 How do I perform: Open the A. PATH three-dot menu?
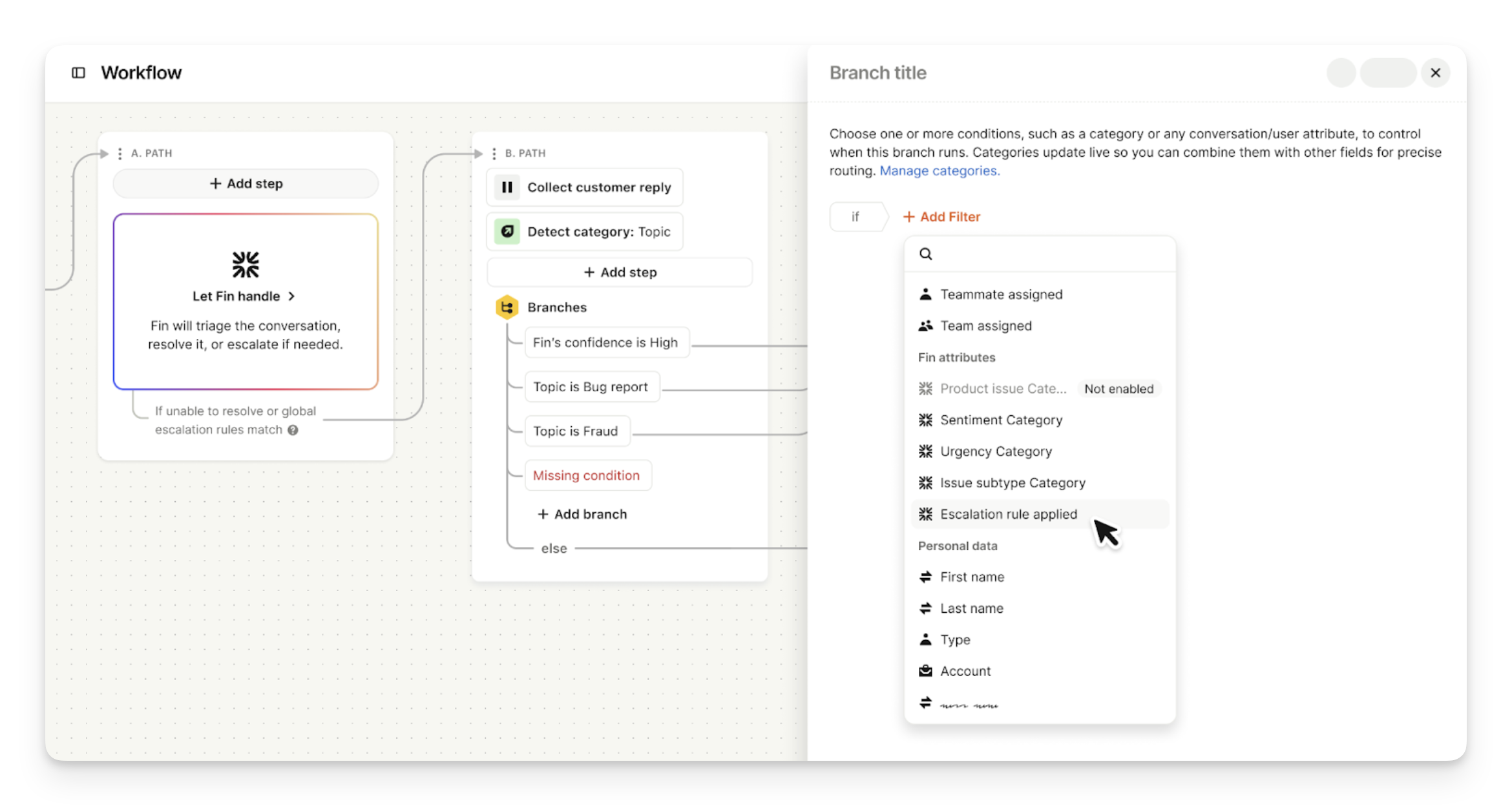coord(120,154)
